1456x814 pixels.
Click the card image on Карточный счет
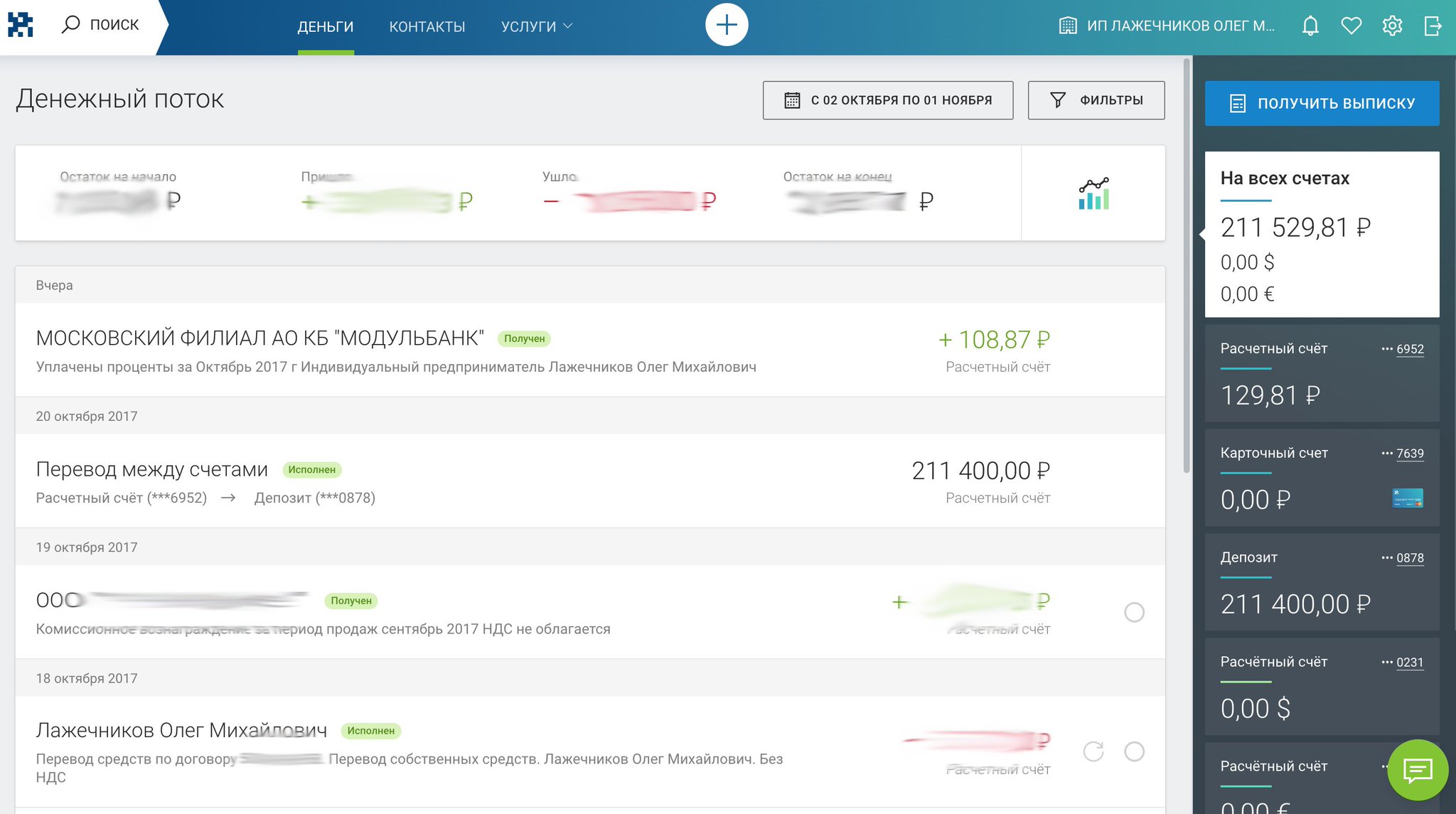[1408, 498]
